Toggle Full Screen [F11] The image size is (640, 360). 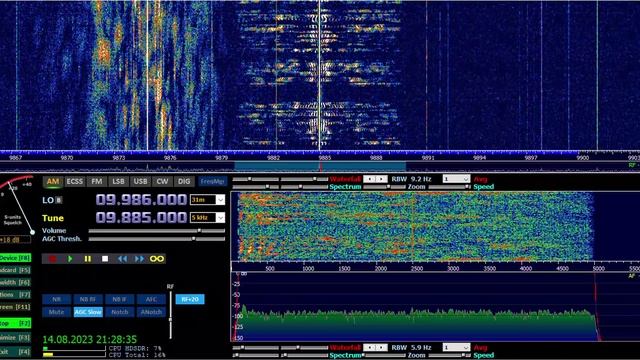click(x=15, y=307)
